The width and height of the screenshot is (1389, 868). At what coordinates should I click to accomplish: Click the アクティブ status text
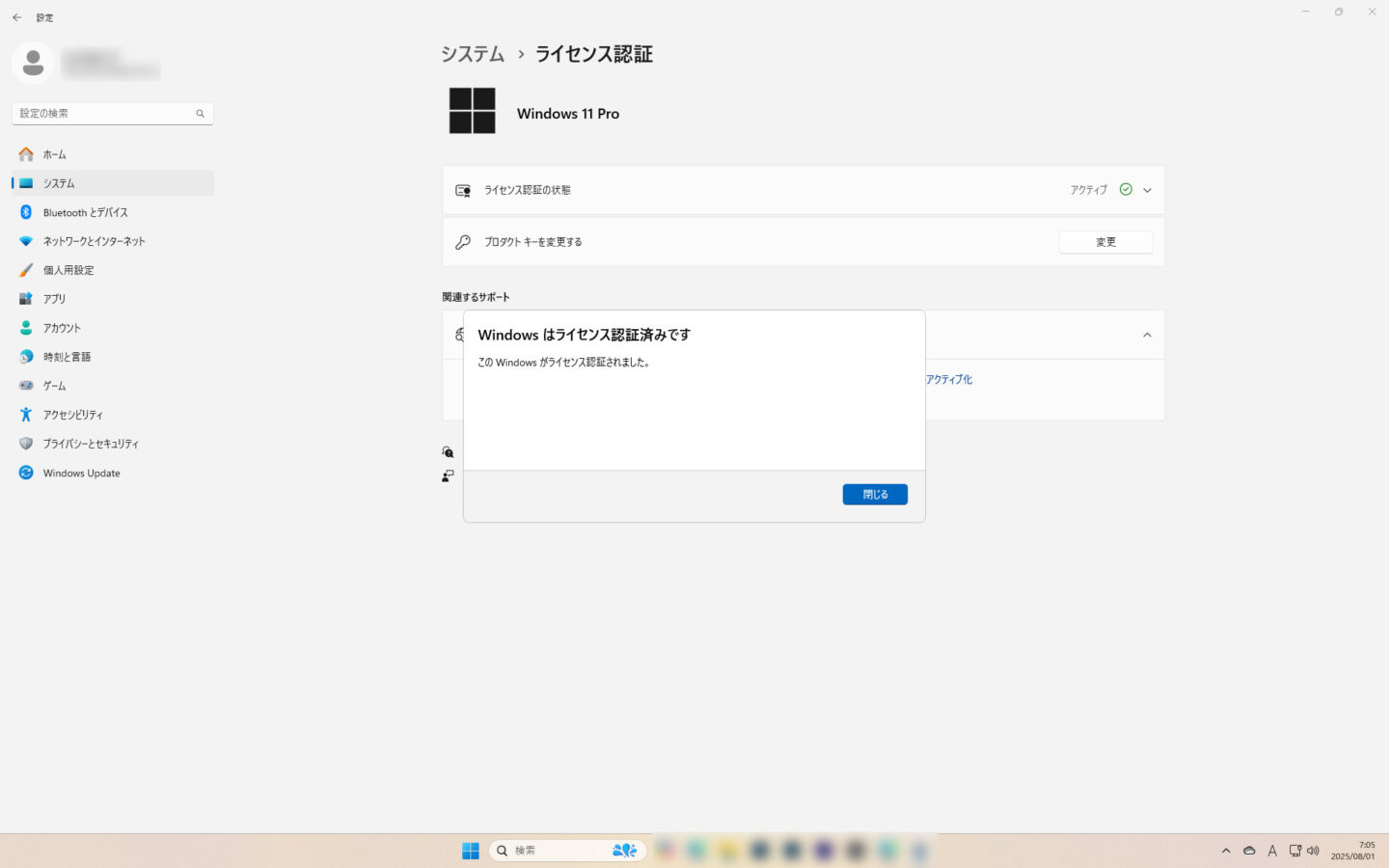(x=1088, y=190)
